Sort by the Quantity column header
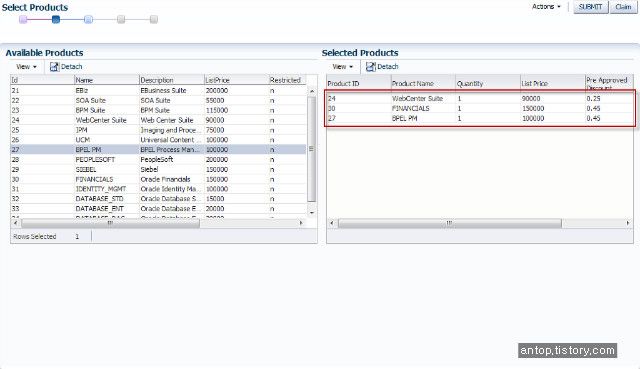The height and width of the screenshot is (369, 640). click(488, 83)
